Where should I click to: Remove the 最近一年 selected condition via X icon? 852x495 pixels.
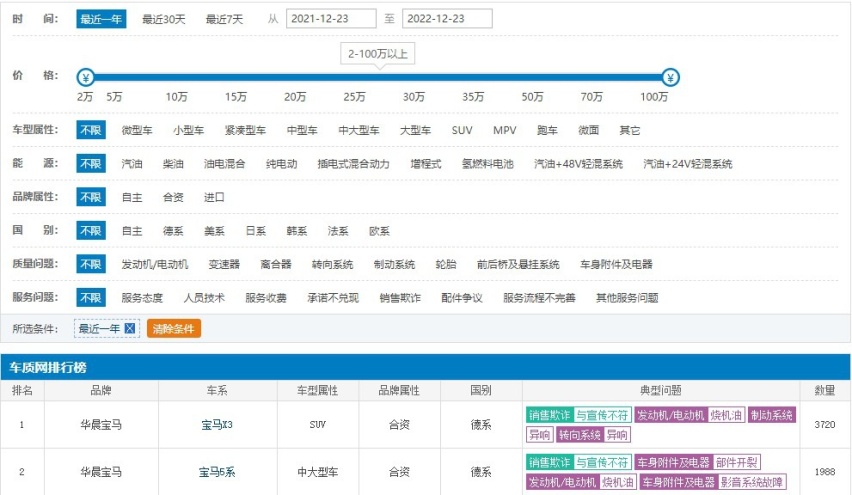coord(129,328)
